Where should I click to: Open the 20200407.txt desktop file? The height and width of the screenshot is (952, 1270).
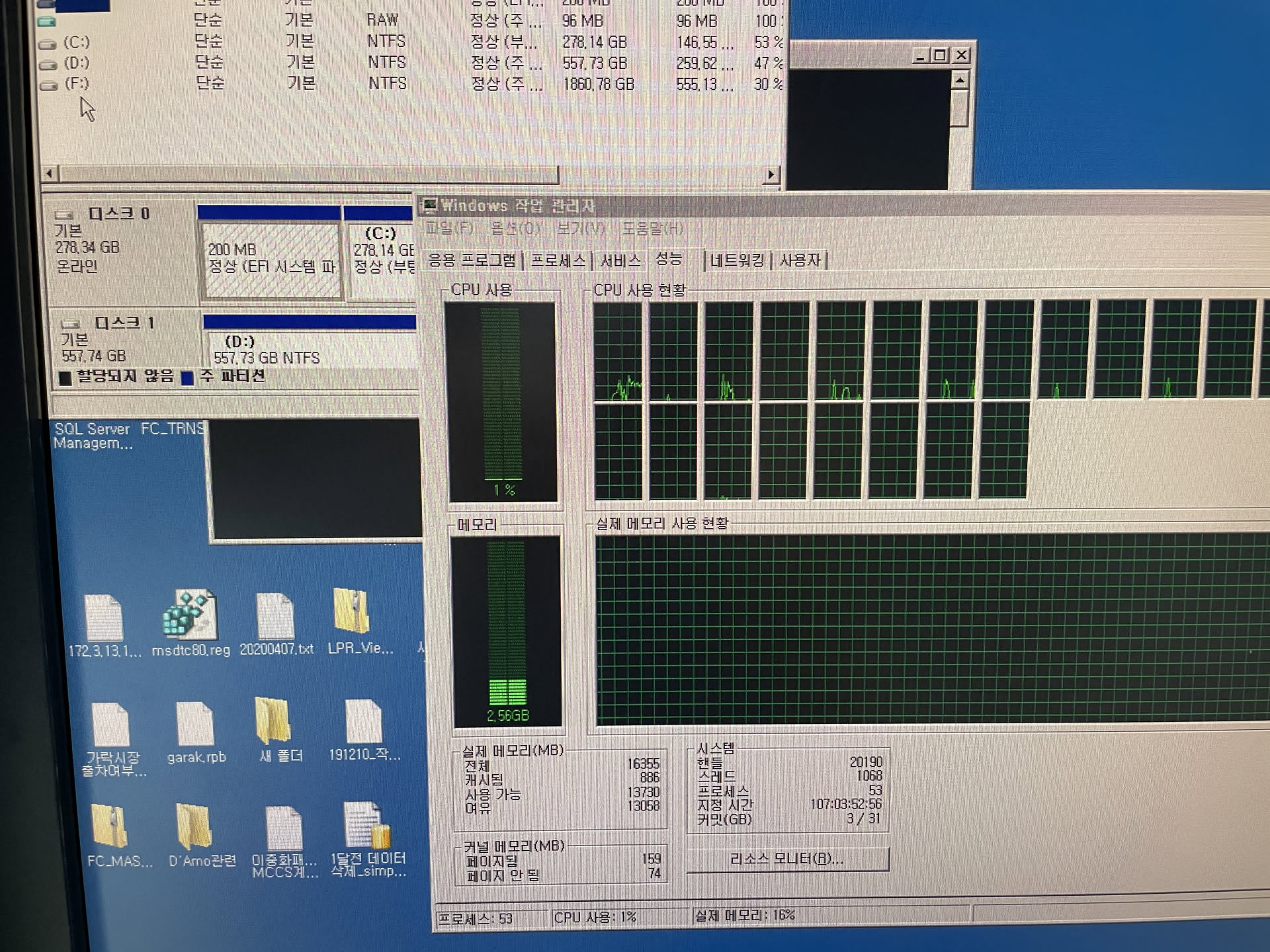coord(275,617)
